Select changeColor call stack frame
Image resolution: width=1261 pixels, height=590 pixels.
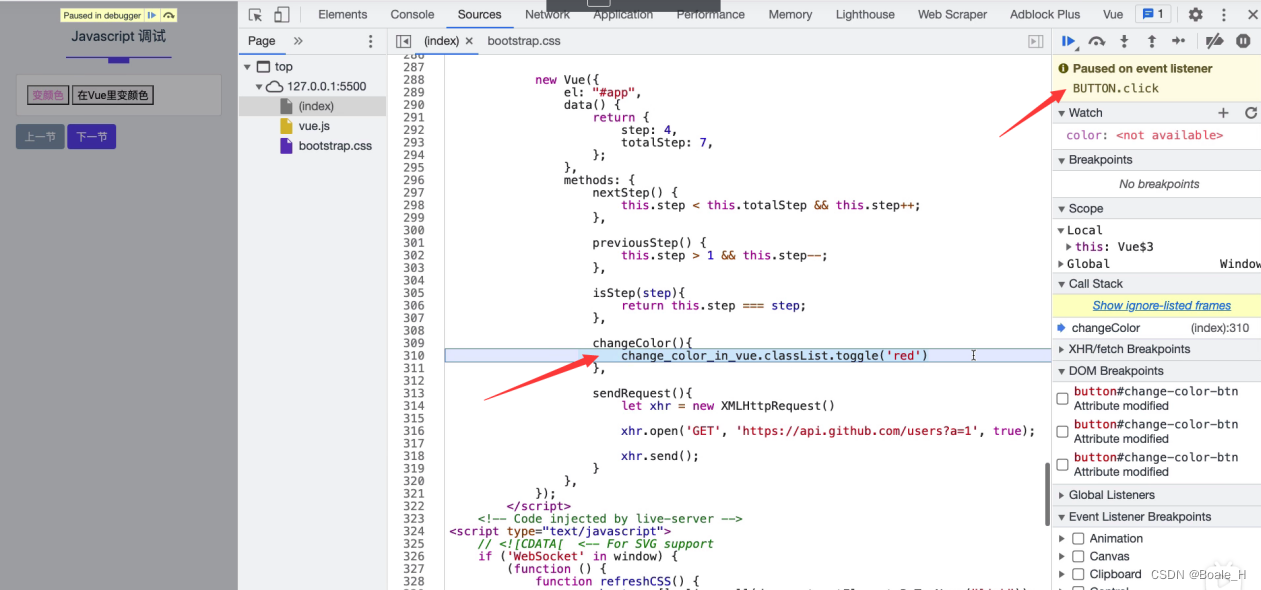click(1156, 328)
